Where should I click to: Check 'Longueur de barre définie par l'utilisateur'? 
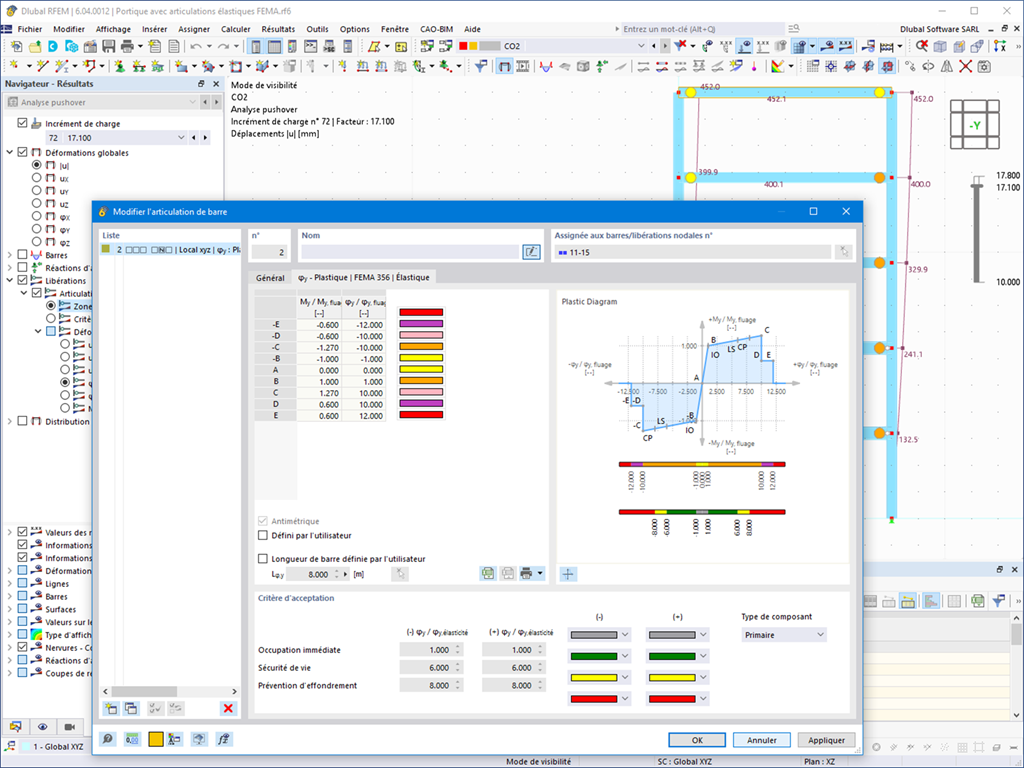(x=263, y=559)
